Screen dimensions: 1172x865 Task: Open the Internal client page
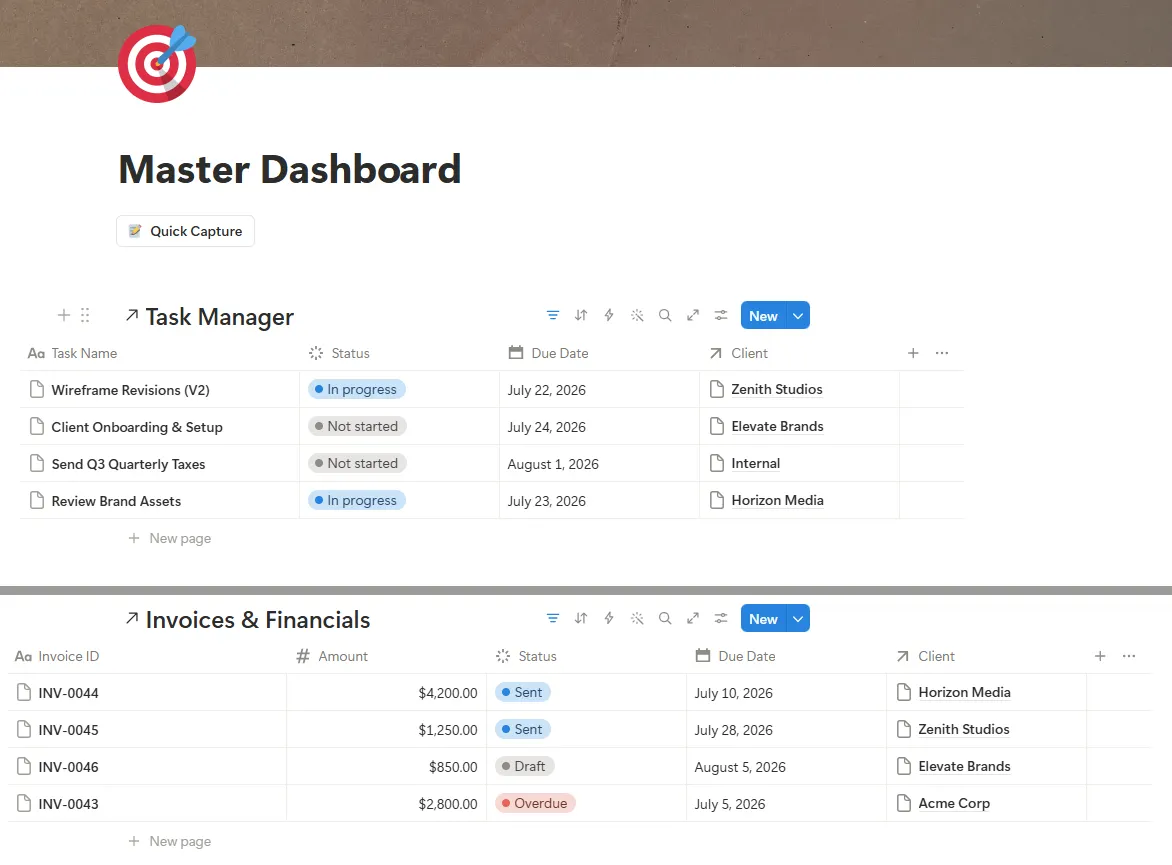tap(756, 464)
